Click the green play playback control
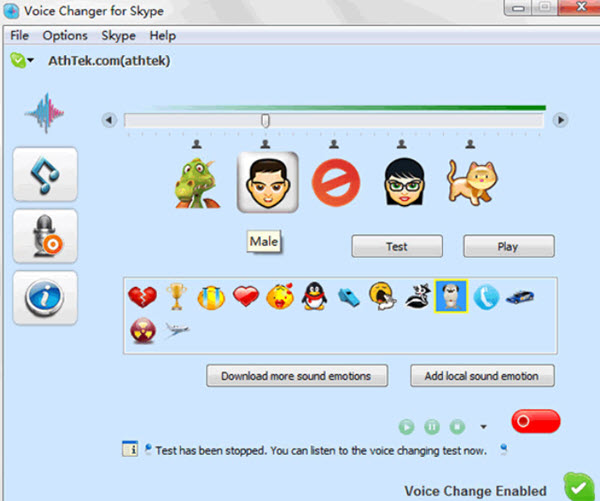Image resolution: width=600 pixels, height=501 pixels. tap(406, 427)
